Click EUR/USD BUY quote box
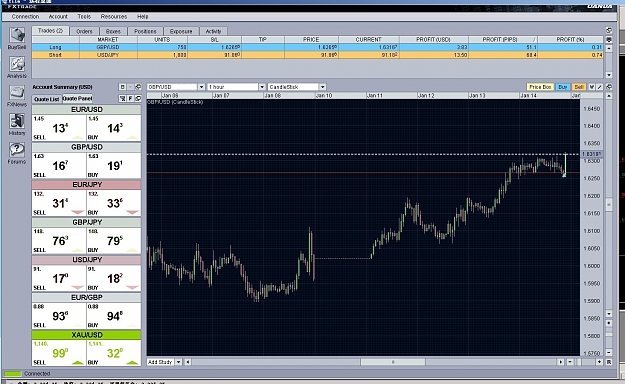Image resolution: width=625 pixels, height=384 pixels. coord(114,127)
